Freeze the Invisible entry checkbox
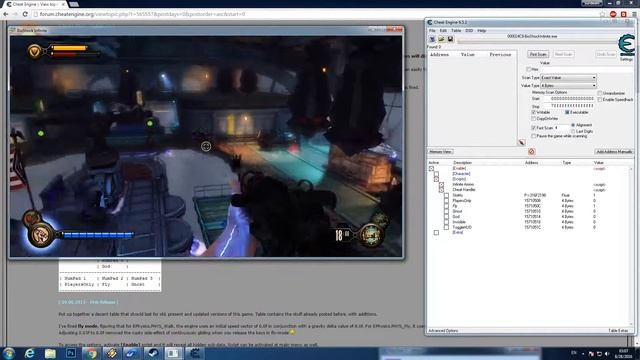 click(x=446, y=222)
